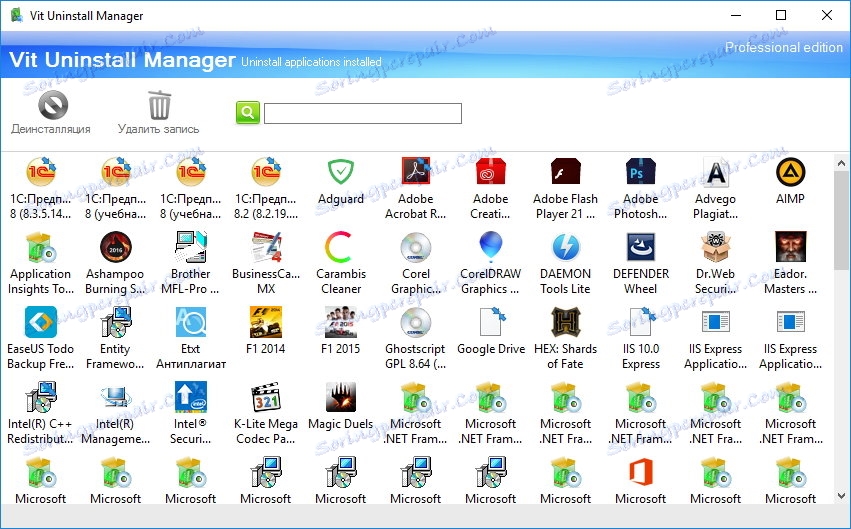Select the Corel Graphic... disc icon
Viewport: 851px width, 529px height.
tap(416, 247)
